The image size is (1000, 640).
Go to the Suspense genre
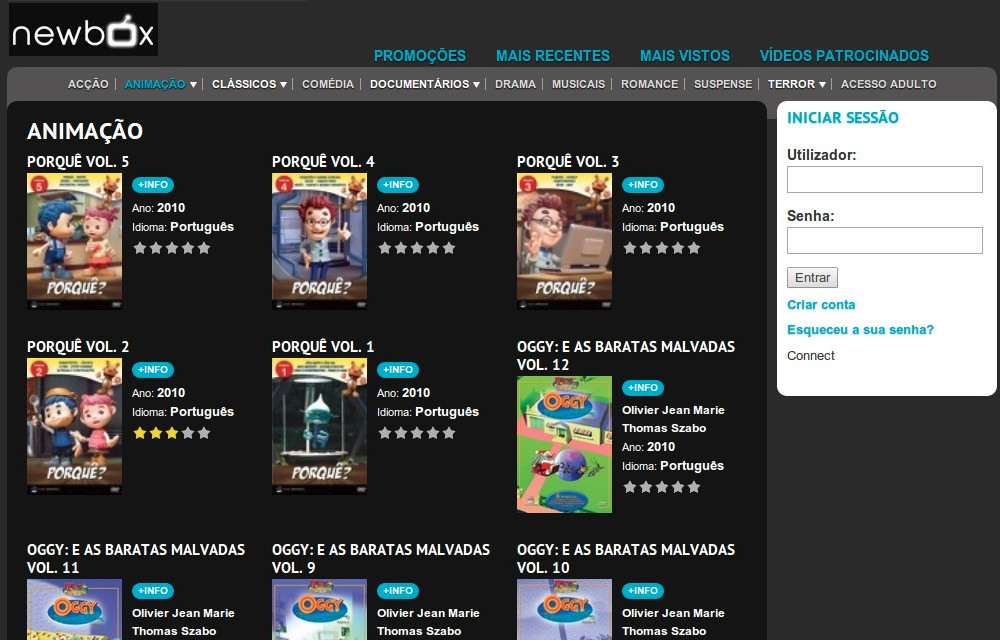coord(723,84)
